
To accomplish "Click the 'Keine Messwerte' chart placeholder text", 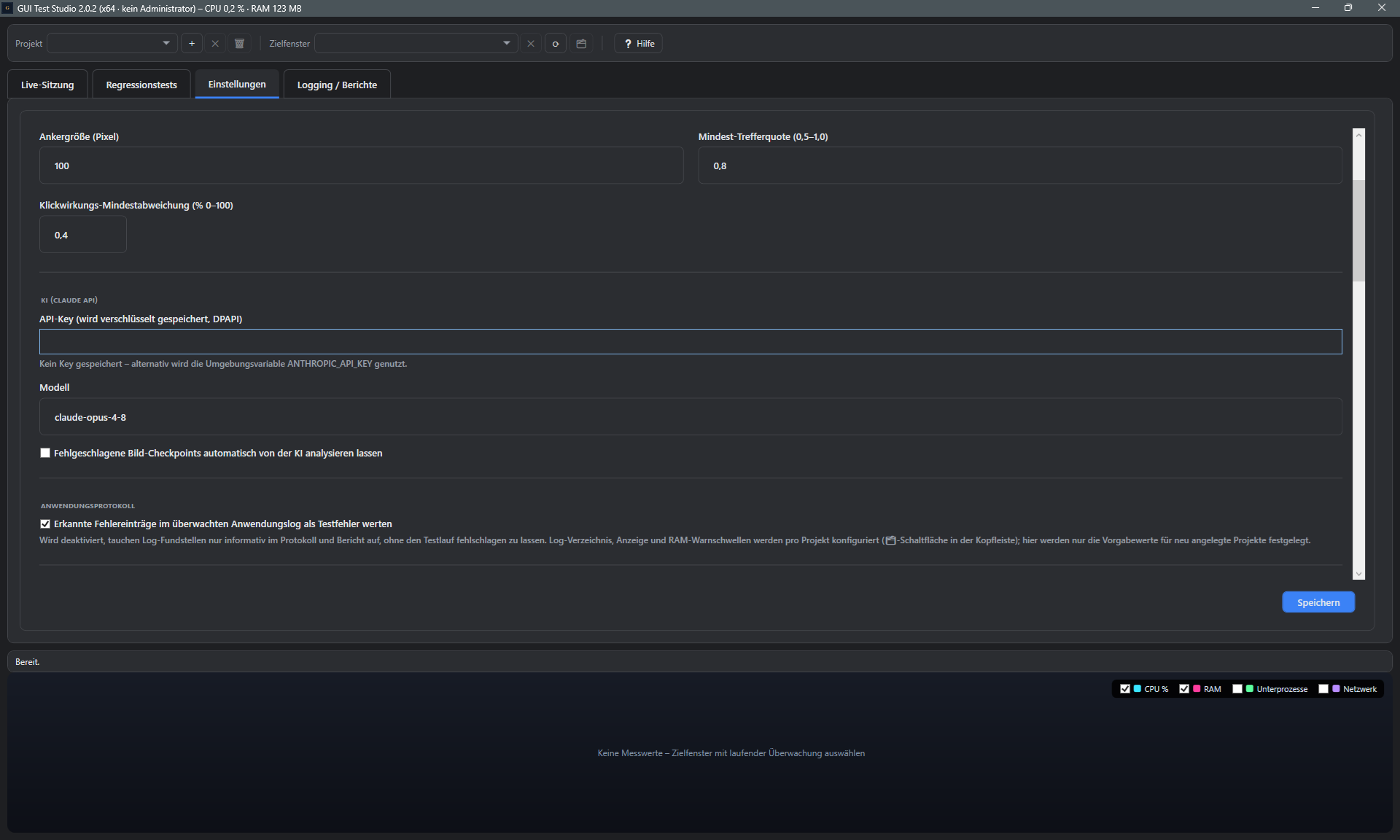I will tap(731, 753).
